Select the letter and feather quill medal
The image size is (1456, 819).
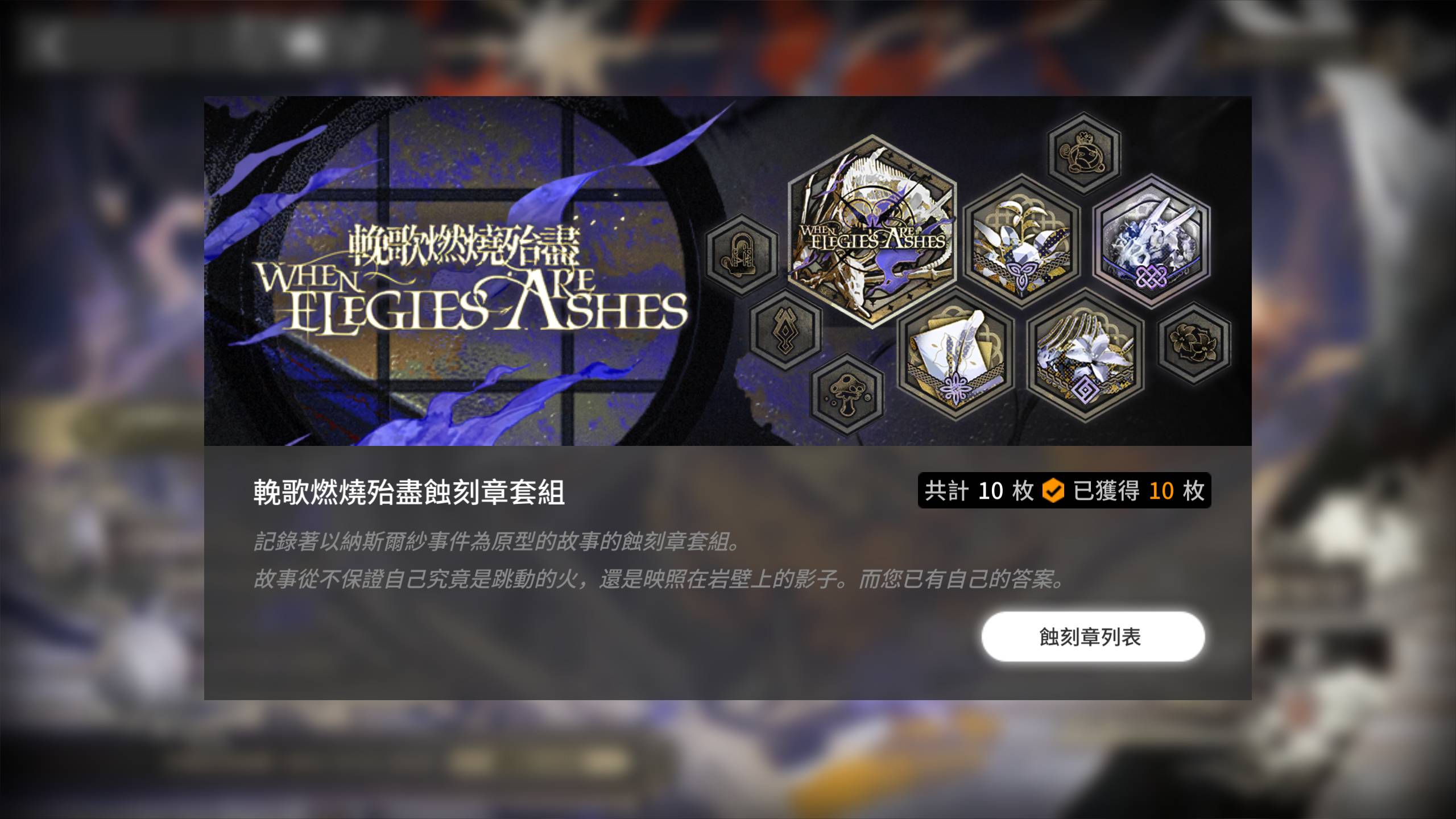tap(955, 355)
